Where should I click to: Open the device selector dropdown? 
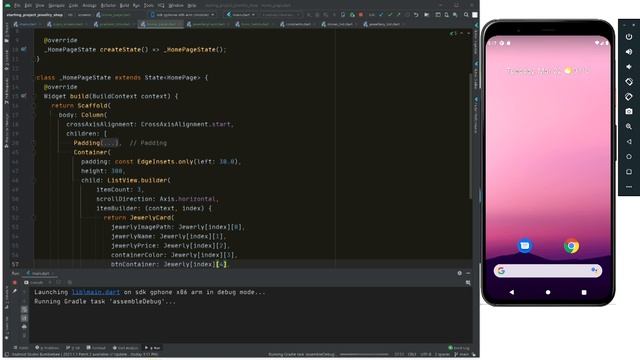[x=182, y=15]
